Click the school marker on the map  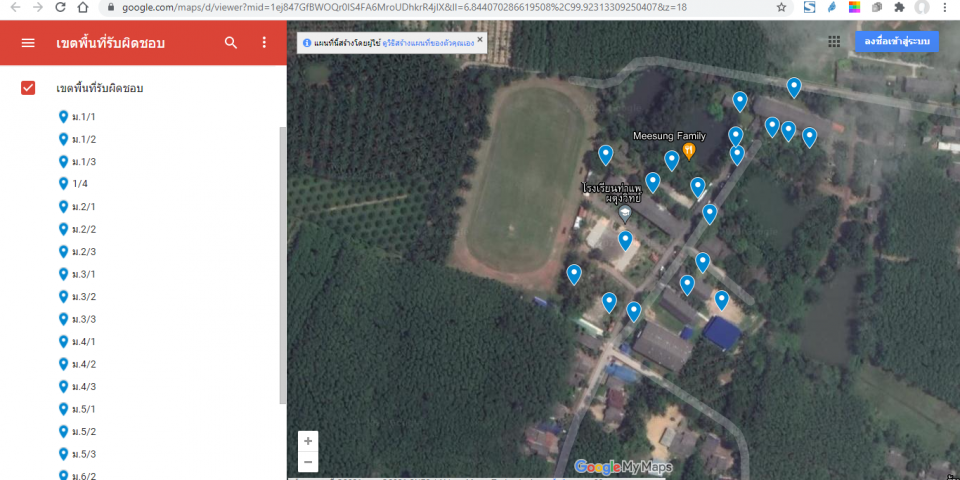[x=625, y=211]
